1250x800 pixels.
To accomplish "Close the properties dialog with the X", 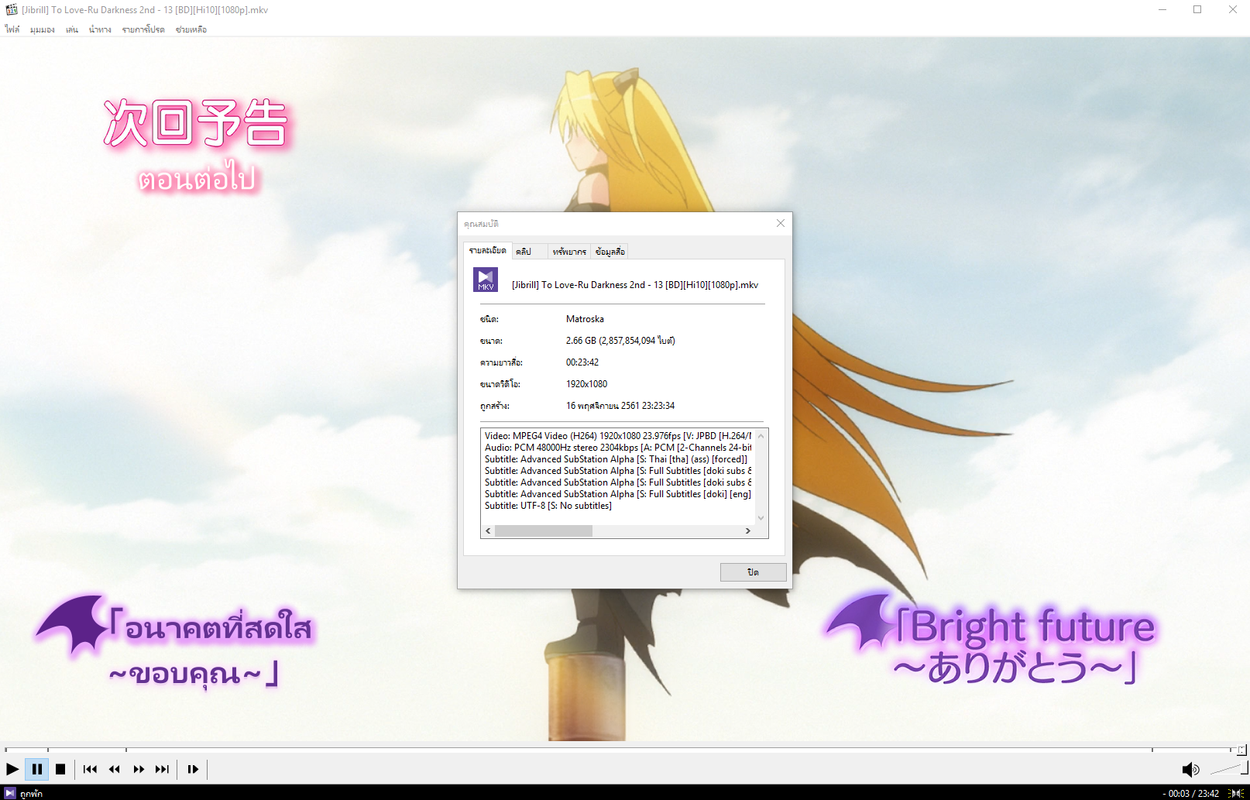I will pyautogui.click(x=781, y=223).
